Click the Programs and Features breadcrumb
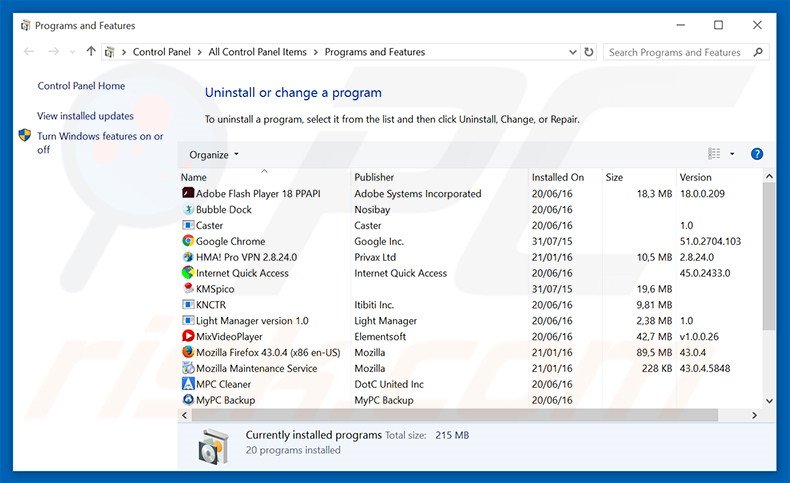790x483 pixels. pos(374,52)
